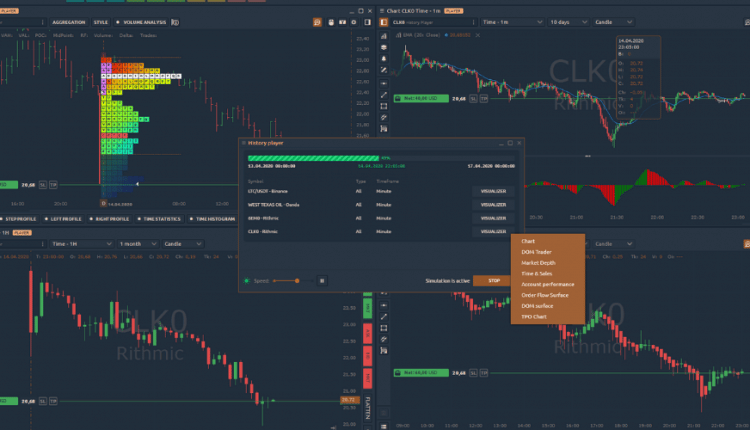Open the STYLE settings button
Screen dimensions: 750x430
101,22
